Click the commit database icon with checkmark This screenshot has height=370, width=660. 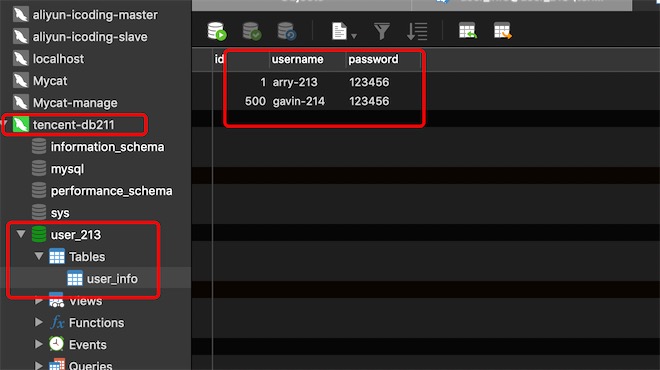pos(252,31)
